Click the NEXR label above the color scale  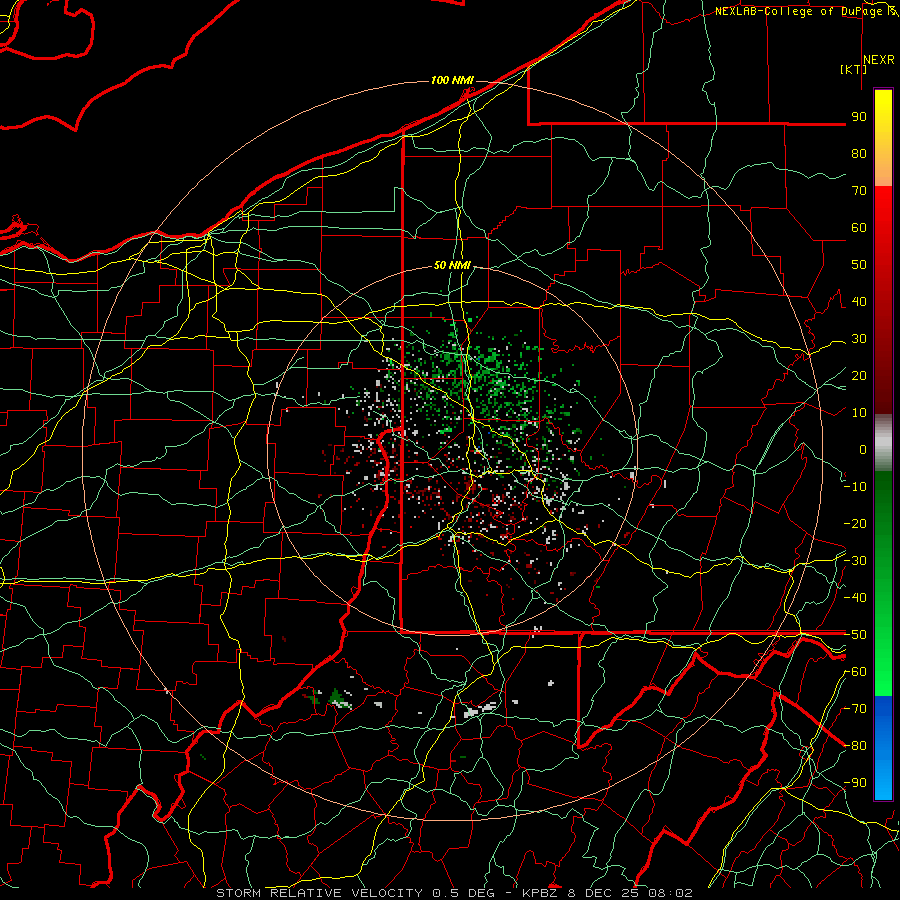879,60
